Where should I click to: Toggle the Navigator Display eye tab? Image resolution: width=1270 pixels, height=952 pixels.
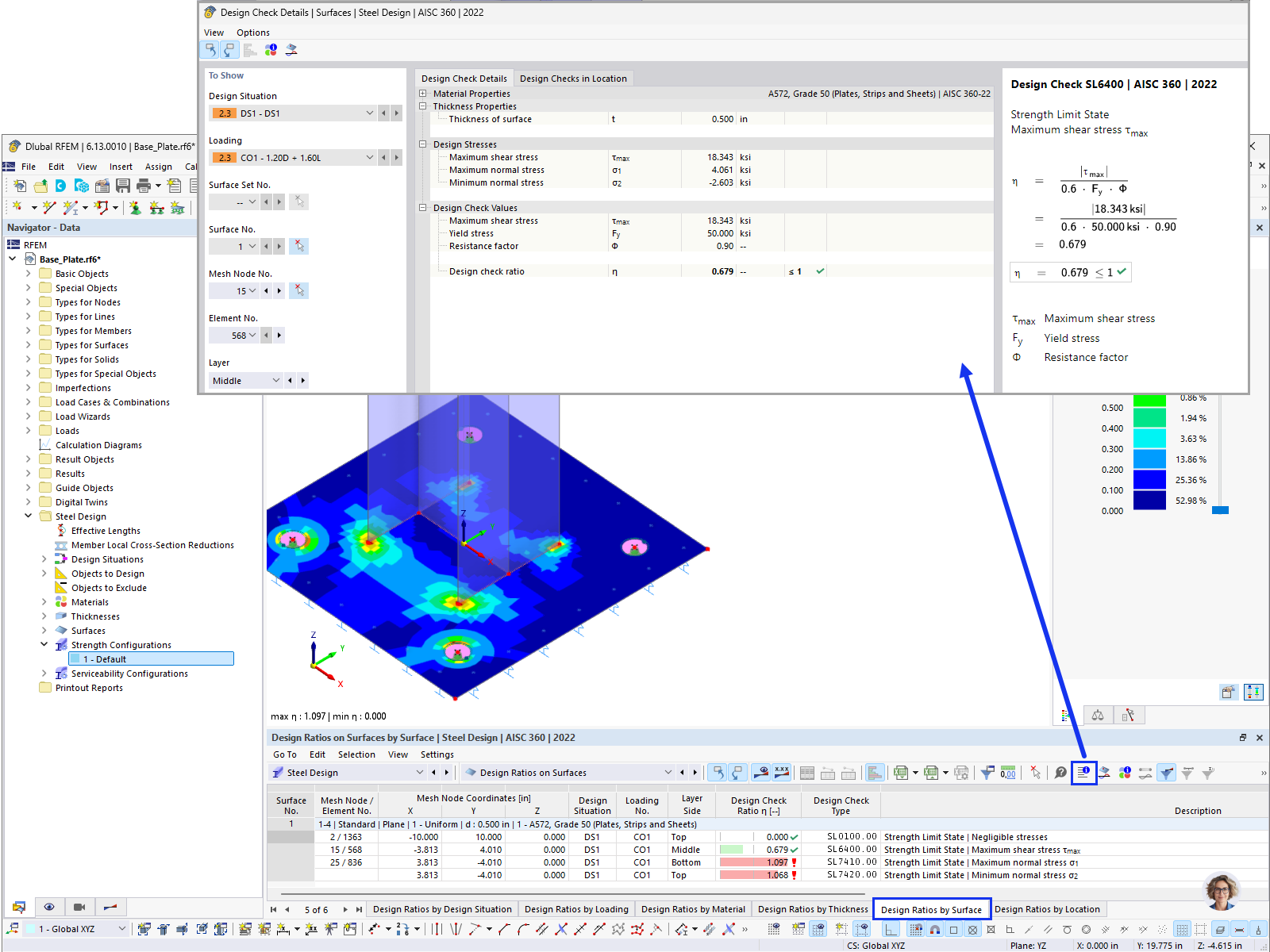49,907
